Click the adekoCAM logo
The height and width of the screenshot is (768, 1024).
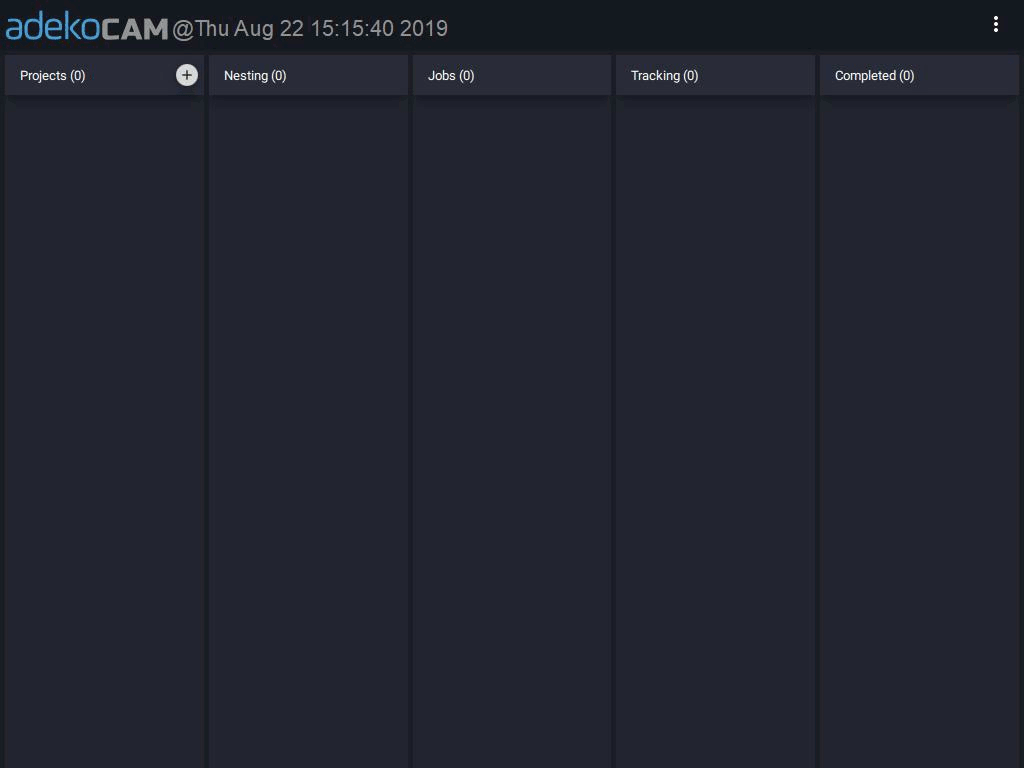point(87,28)
